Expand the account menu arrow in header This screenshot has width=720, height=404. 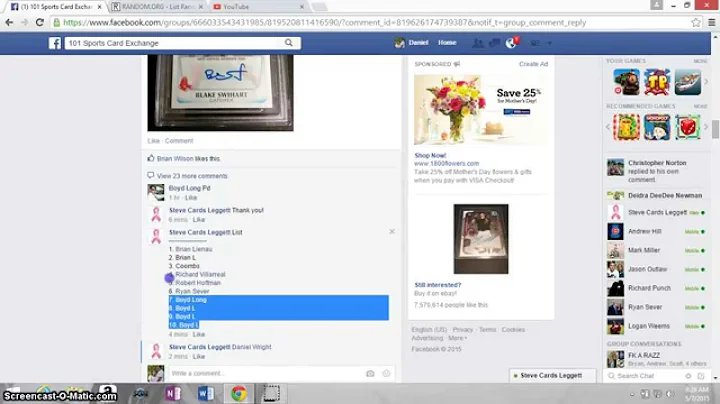click(x=549, y=43)
